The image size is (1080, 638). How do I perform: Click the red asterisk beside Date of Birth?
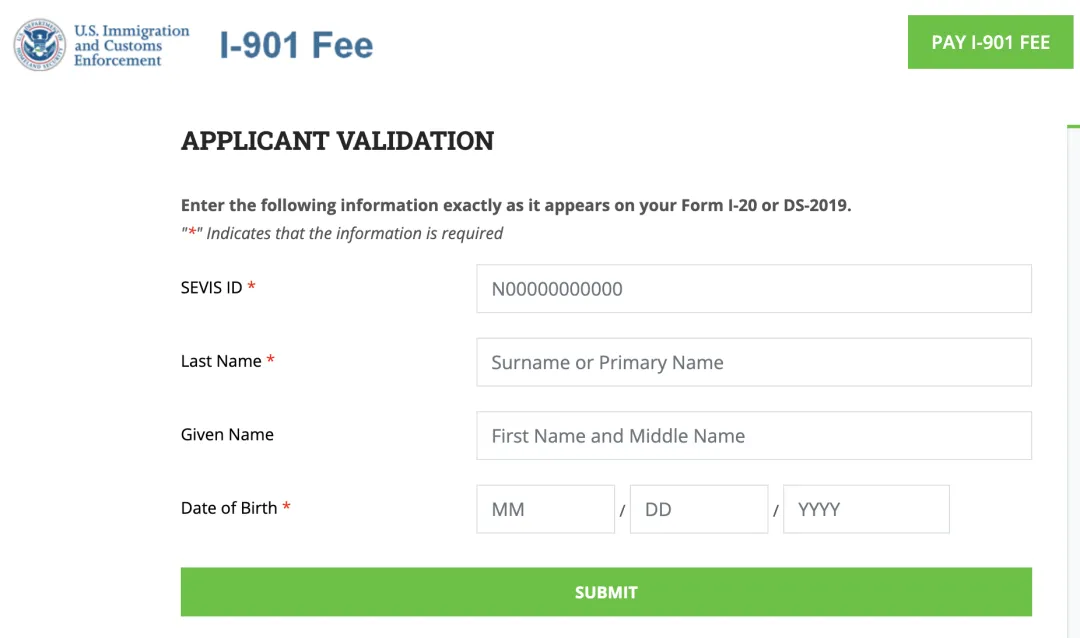pos(286,508)
